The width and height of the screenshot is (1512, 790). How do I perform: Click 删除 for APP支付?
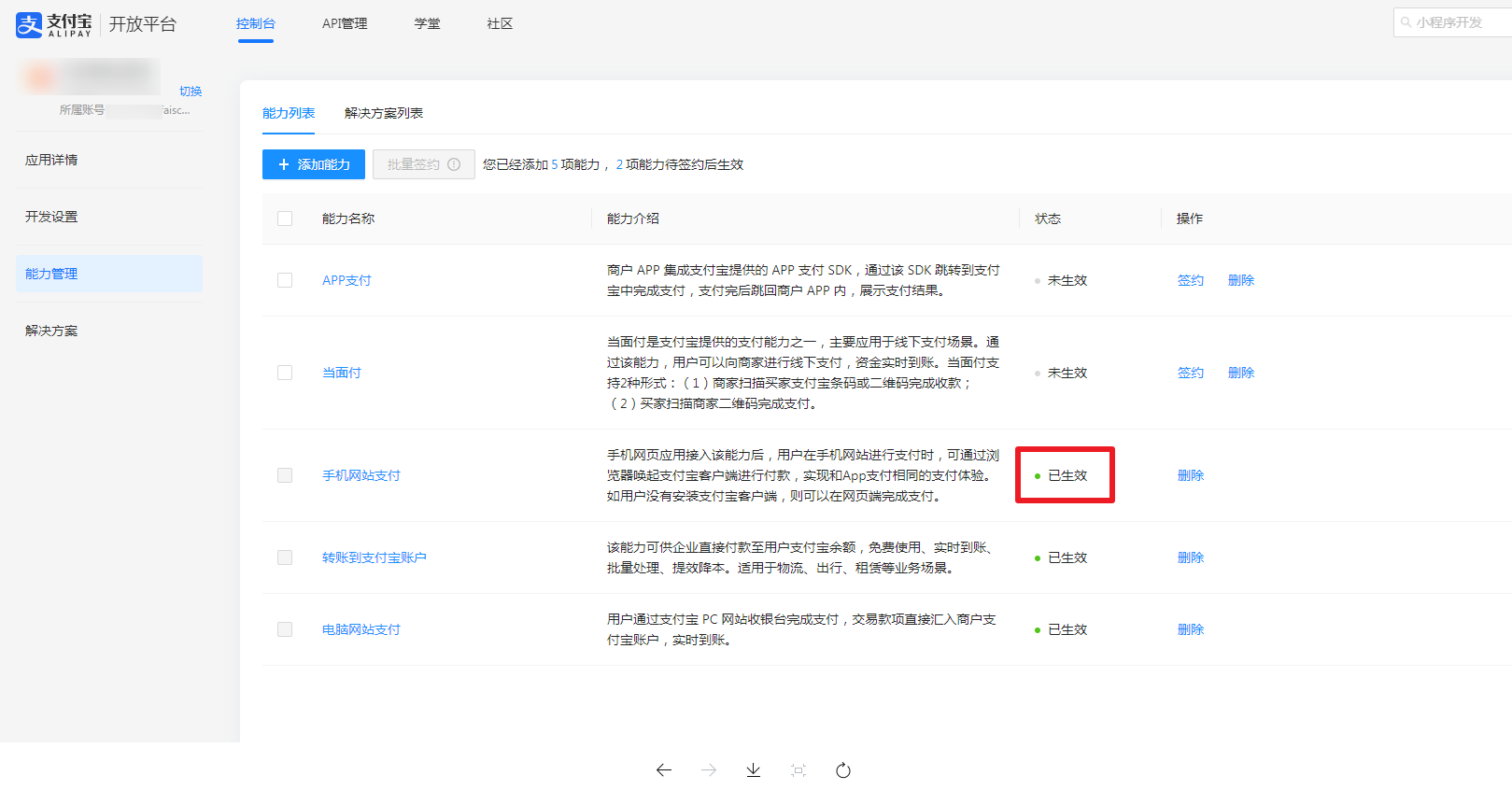click(x=1241, y=280)
